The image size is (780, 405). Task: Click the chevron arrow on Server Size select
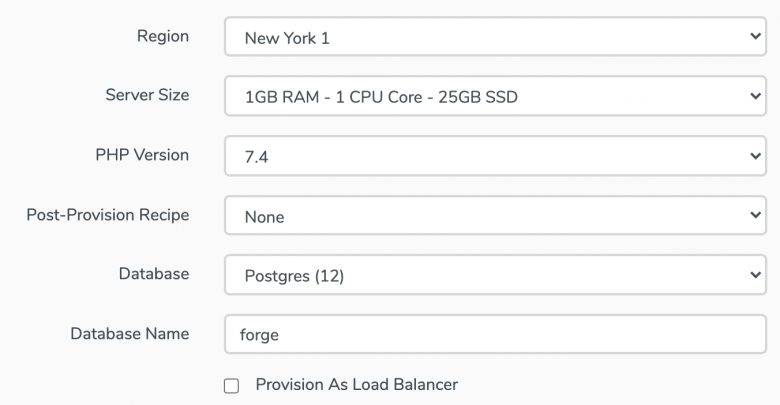(x=755, y=96)
